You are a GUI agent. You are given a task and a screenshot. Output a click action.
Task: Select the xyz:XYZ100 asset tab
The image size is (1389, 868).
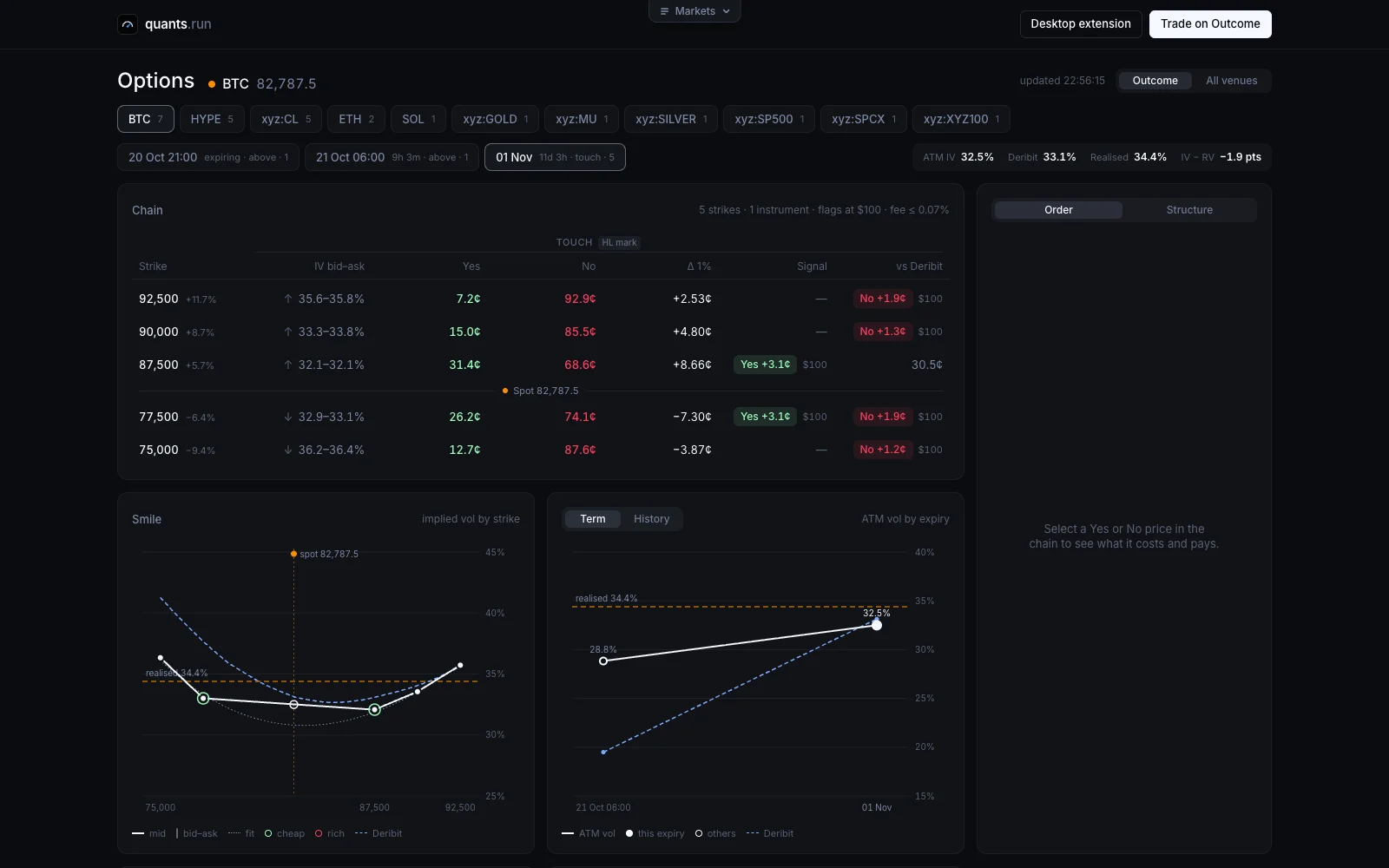[961, 119]
